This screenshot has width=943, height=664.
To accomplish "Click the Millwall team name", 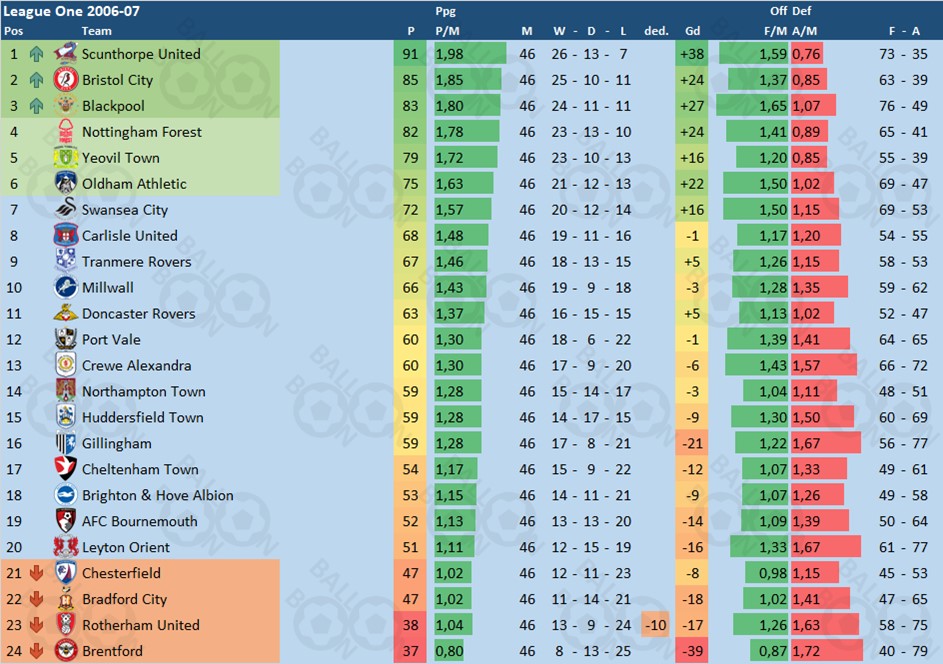I will [x=108, y=287].
